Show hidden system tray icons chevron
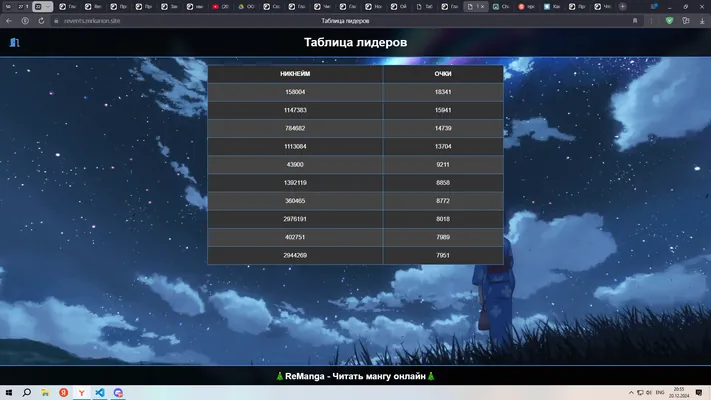Image resolution: width=711 pixels, height=400 pixels. pyautogui.click(x=631, y=392)
